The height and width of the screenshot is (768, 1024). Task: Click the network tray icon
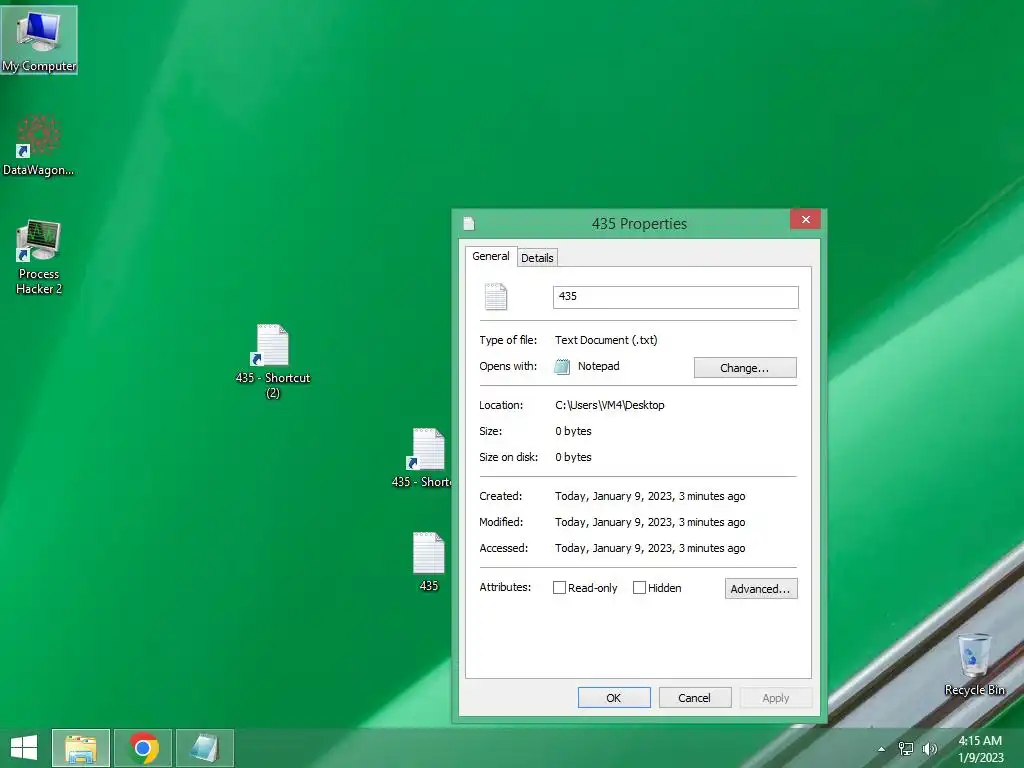(x=906, y=749)
